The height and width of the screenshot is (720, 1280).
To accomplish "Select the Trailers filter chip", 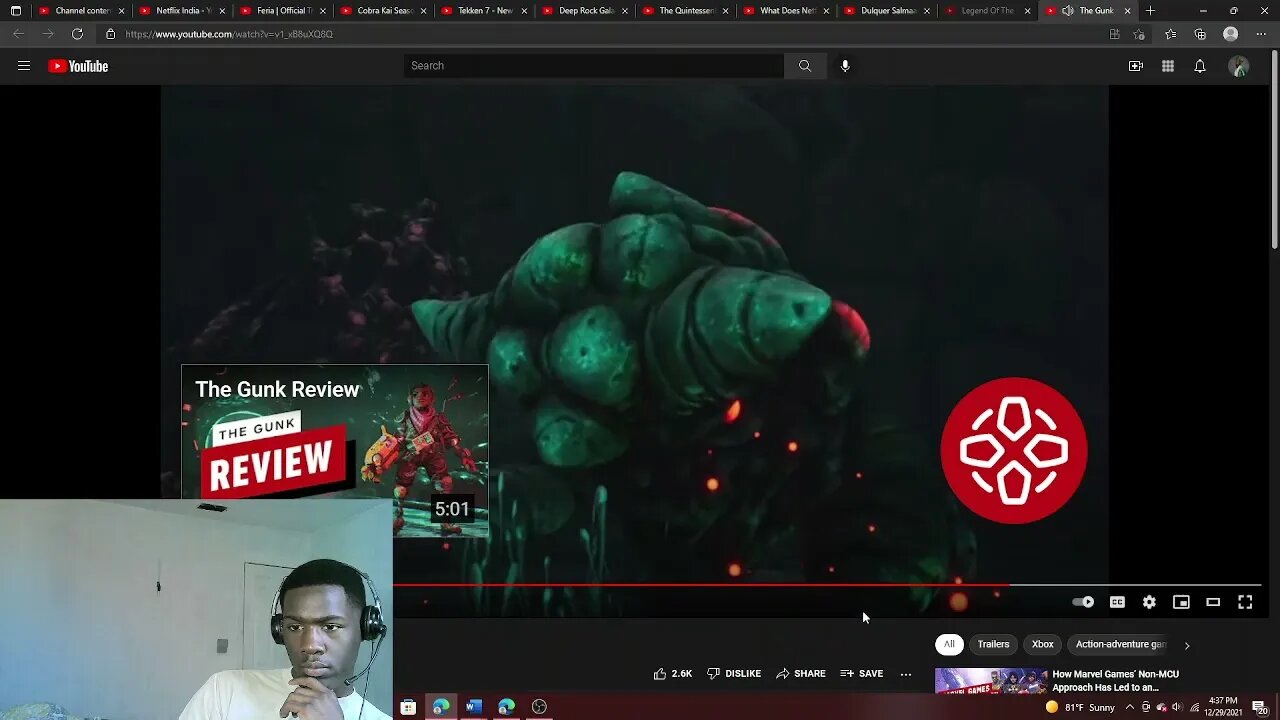I will [993, 645].
